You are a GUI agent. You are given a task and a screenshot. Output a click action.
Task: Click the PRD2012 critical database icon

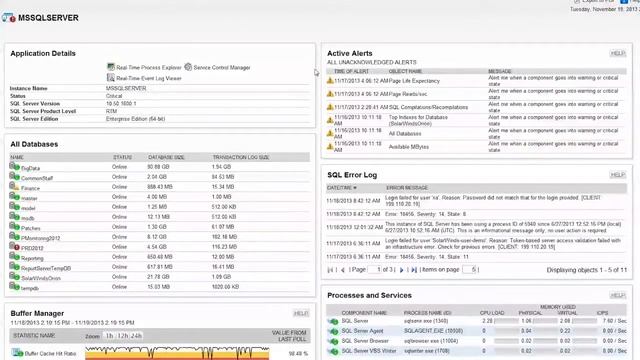(14, 247)
